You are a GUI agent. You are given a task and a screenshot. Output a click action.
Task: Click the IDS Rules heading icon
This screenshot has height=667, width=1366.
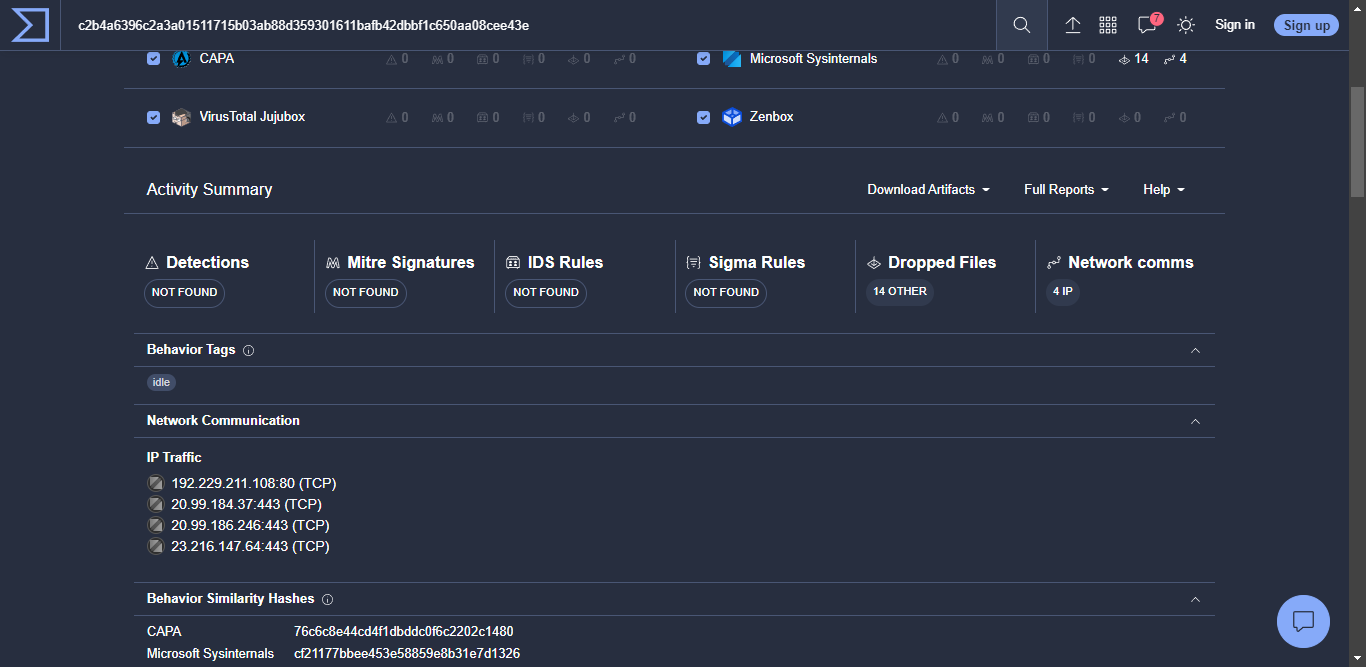tap(513, 263)
